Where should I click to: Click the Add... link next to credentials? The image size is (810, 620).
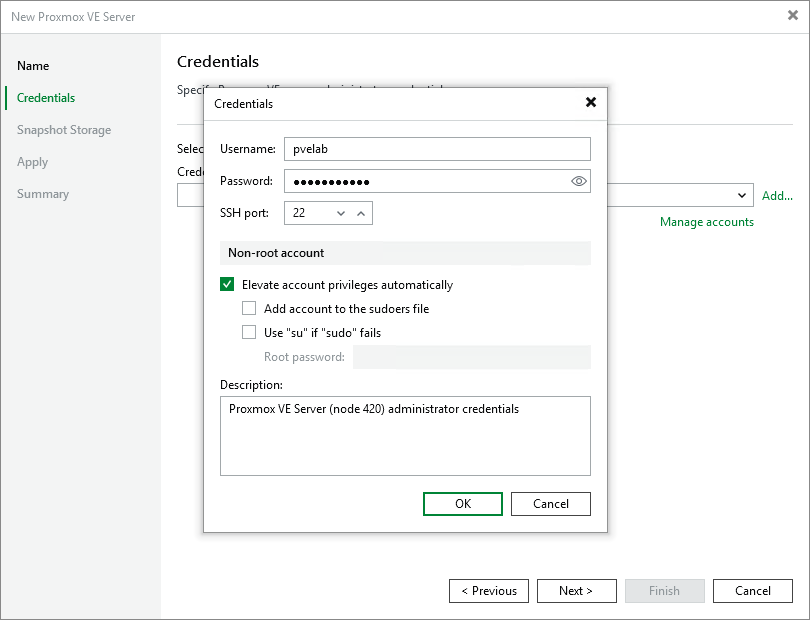click(x=777, y=195)
